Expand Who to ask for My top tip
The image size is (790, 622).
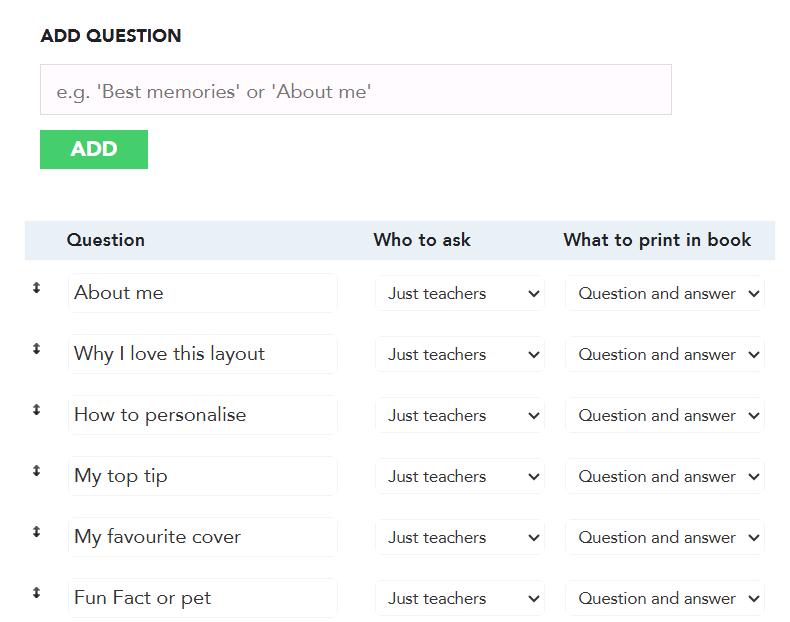tap(460, 477)
